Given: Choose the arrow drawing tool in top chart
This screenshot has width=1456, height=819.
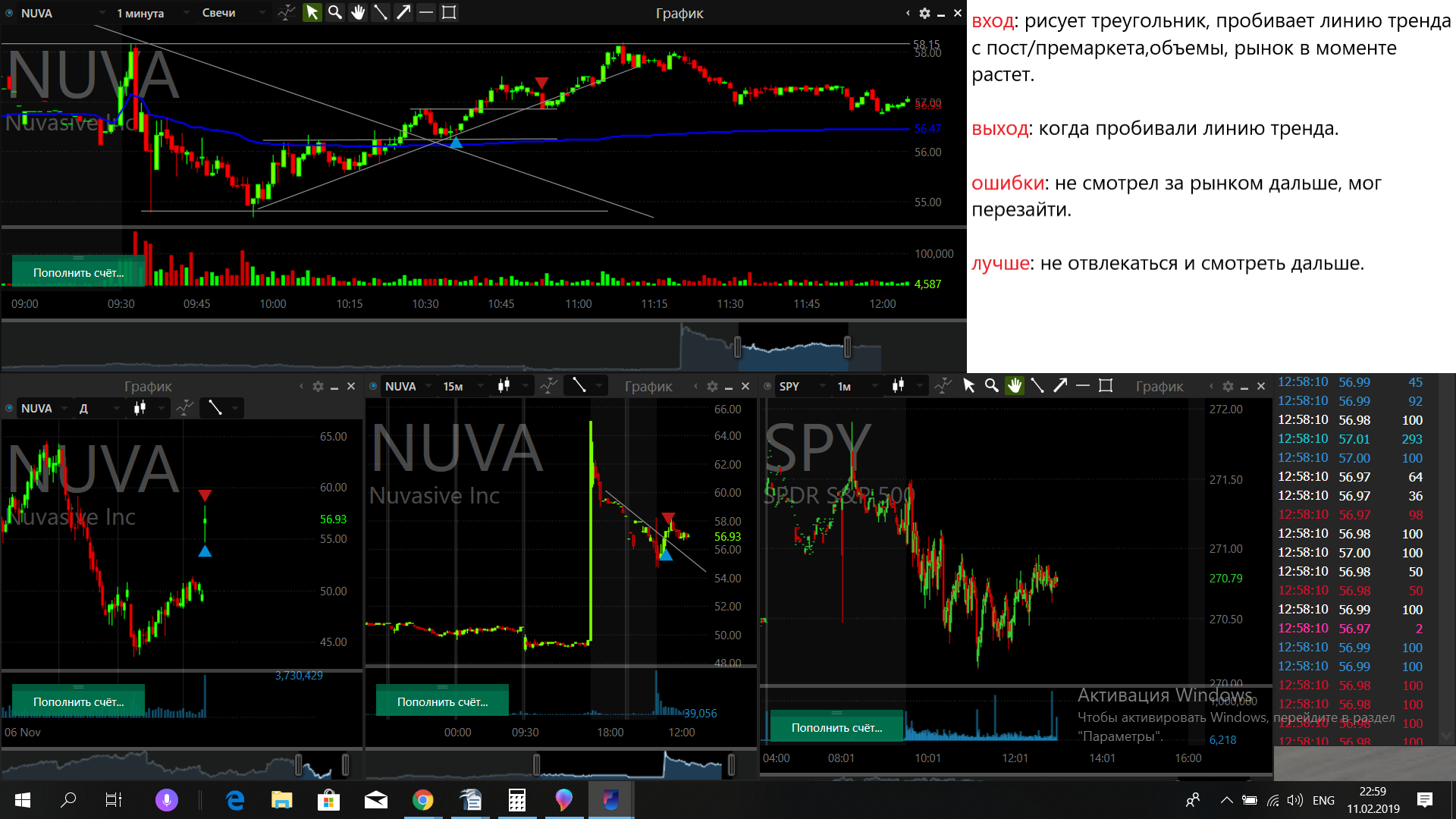Looking at the screenshot, I should coord(403,12).
